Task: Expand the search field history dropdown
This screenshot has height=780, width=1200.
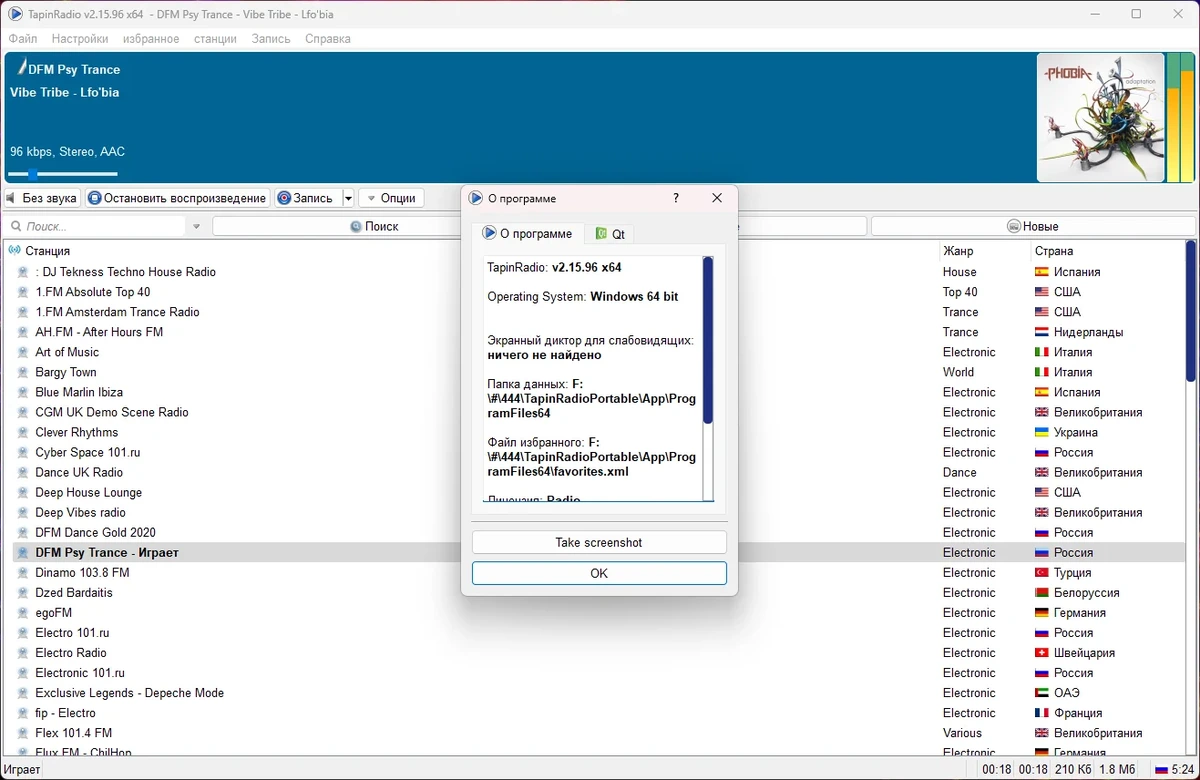Action: 196,227
